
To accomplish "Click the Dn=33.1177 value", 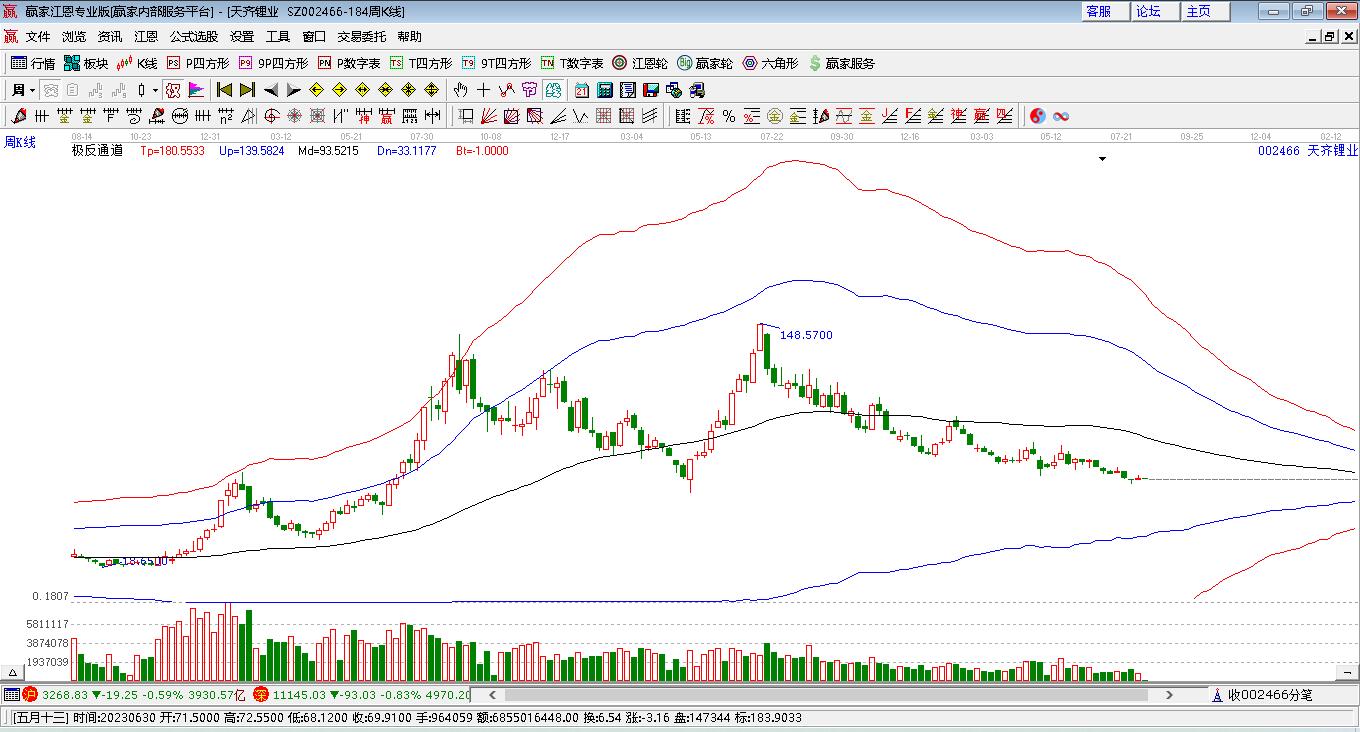I will [x=407, y=151].
